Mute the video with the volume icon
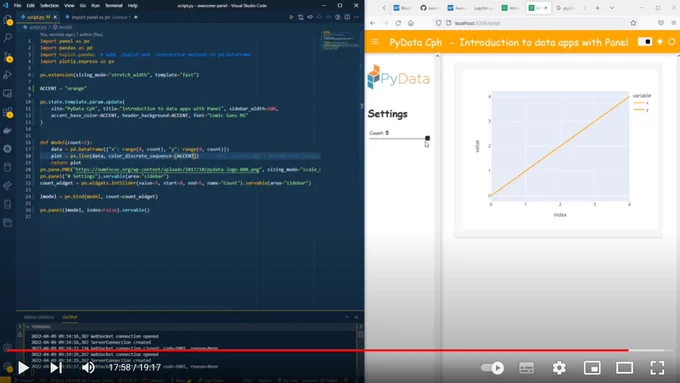This screenshot has width=680, height=383. tap(88, 368)
